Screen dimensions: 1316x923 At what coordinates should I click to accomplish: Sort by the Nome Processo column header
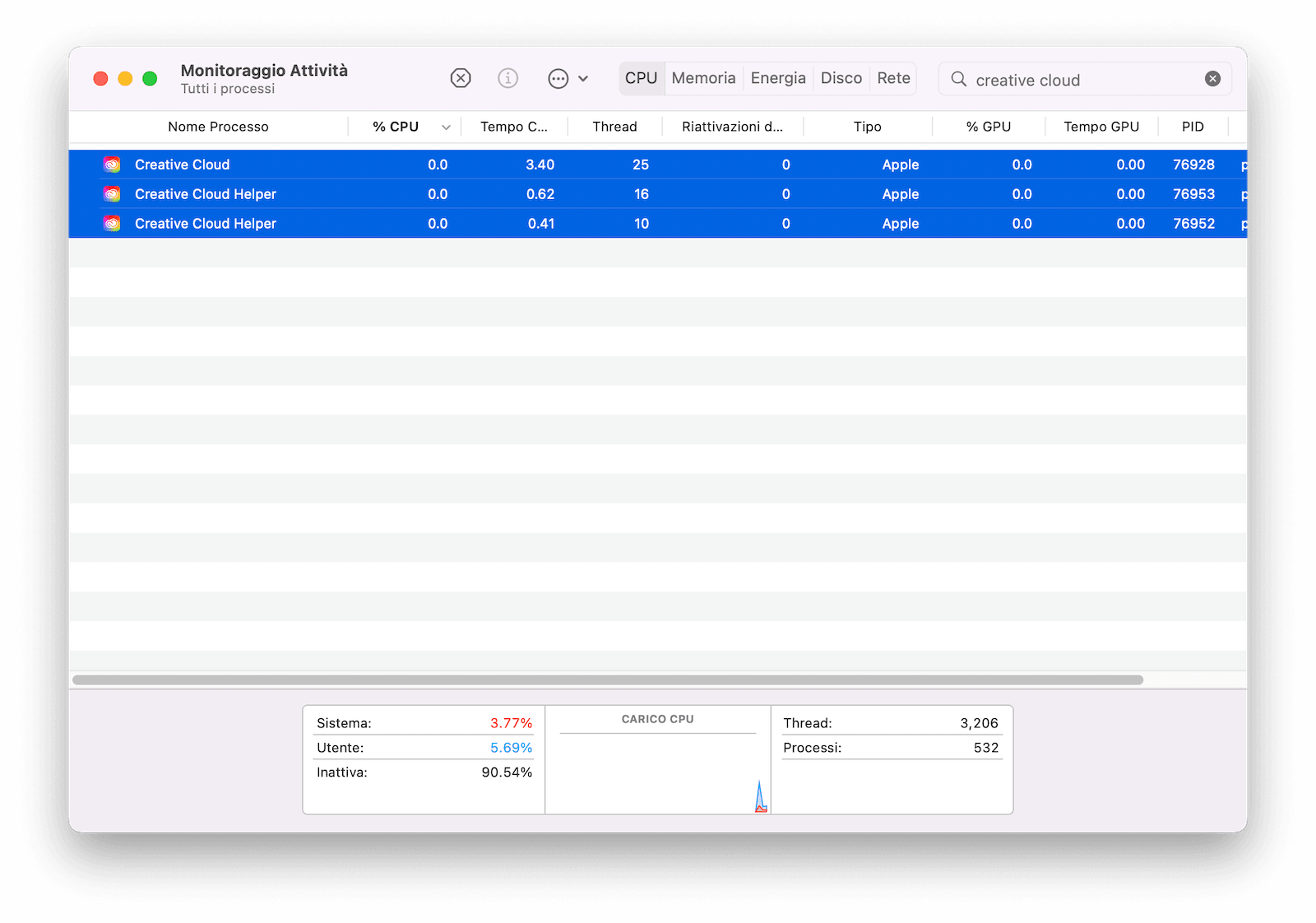click(218, 127)
